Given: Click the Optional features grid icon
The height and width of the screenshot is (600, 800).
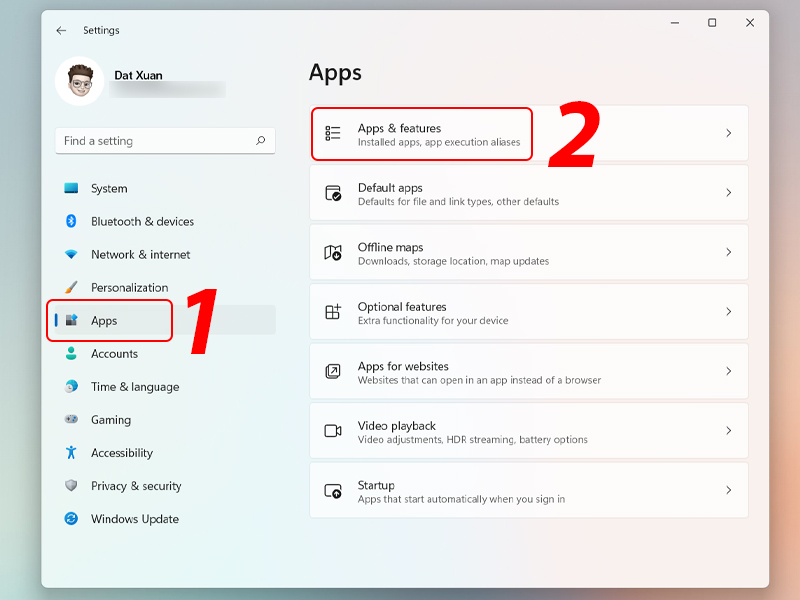Looking at the screenshot, I should click(333, 311).
